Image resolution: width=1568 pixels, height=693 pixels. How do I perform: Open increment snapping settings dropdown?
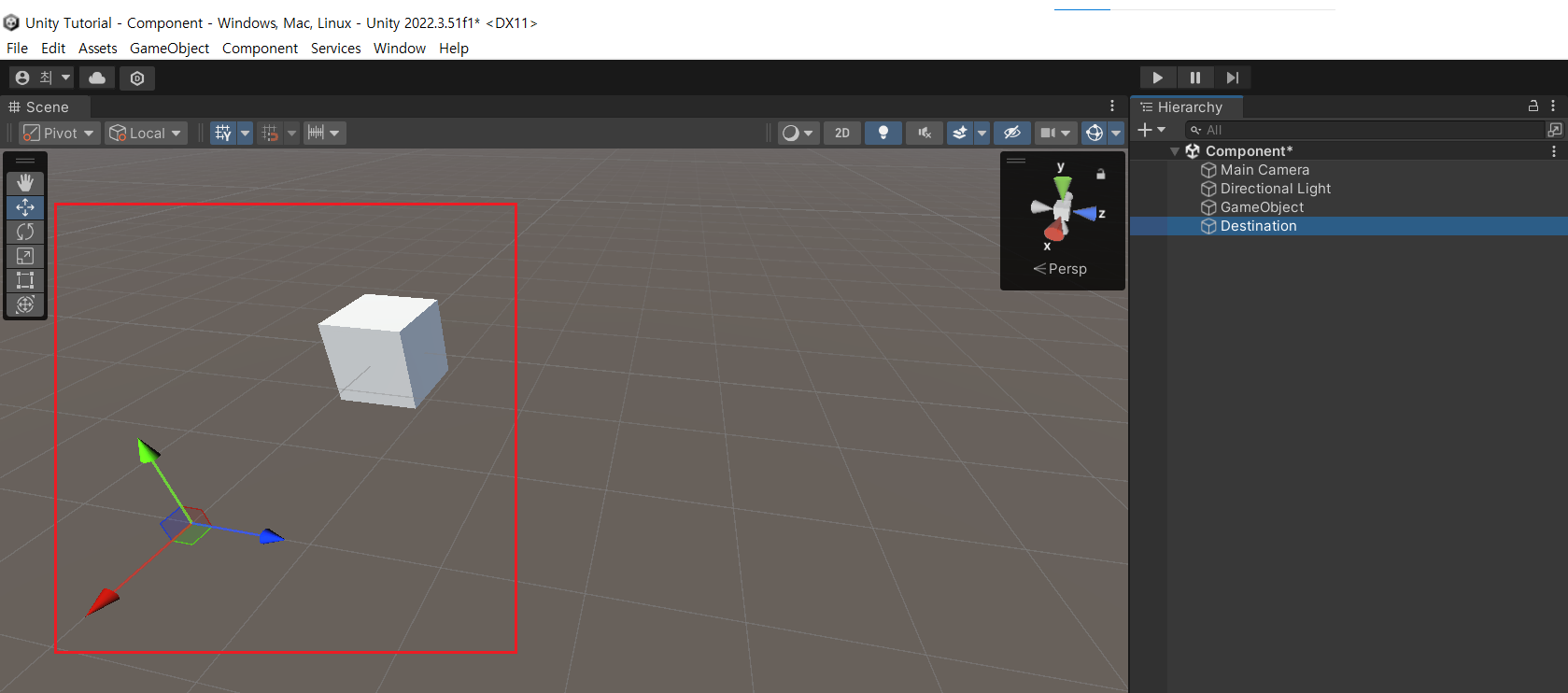coord(324,133)
